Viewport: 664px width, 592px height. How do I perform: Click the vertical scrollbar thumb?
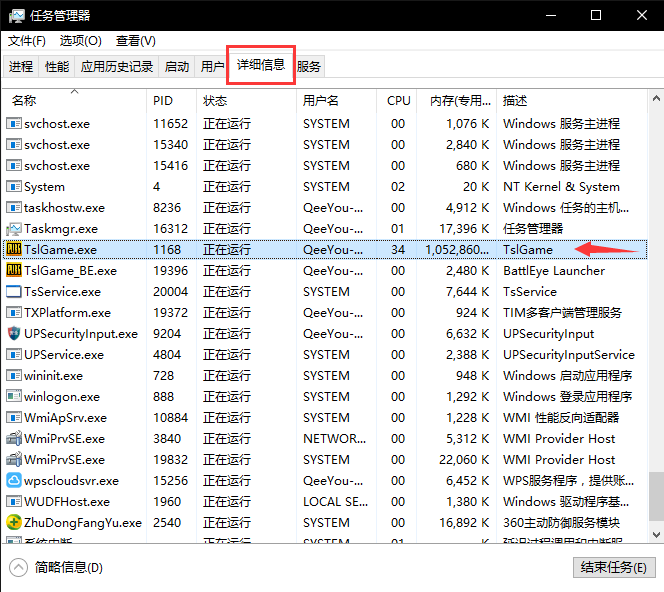point(656,496)
